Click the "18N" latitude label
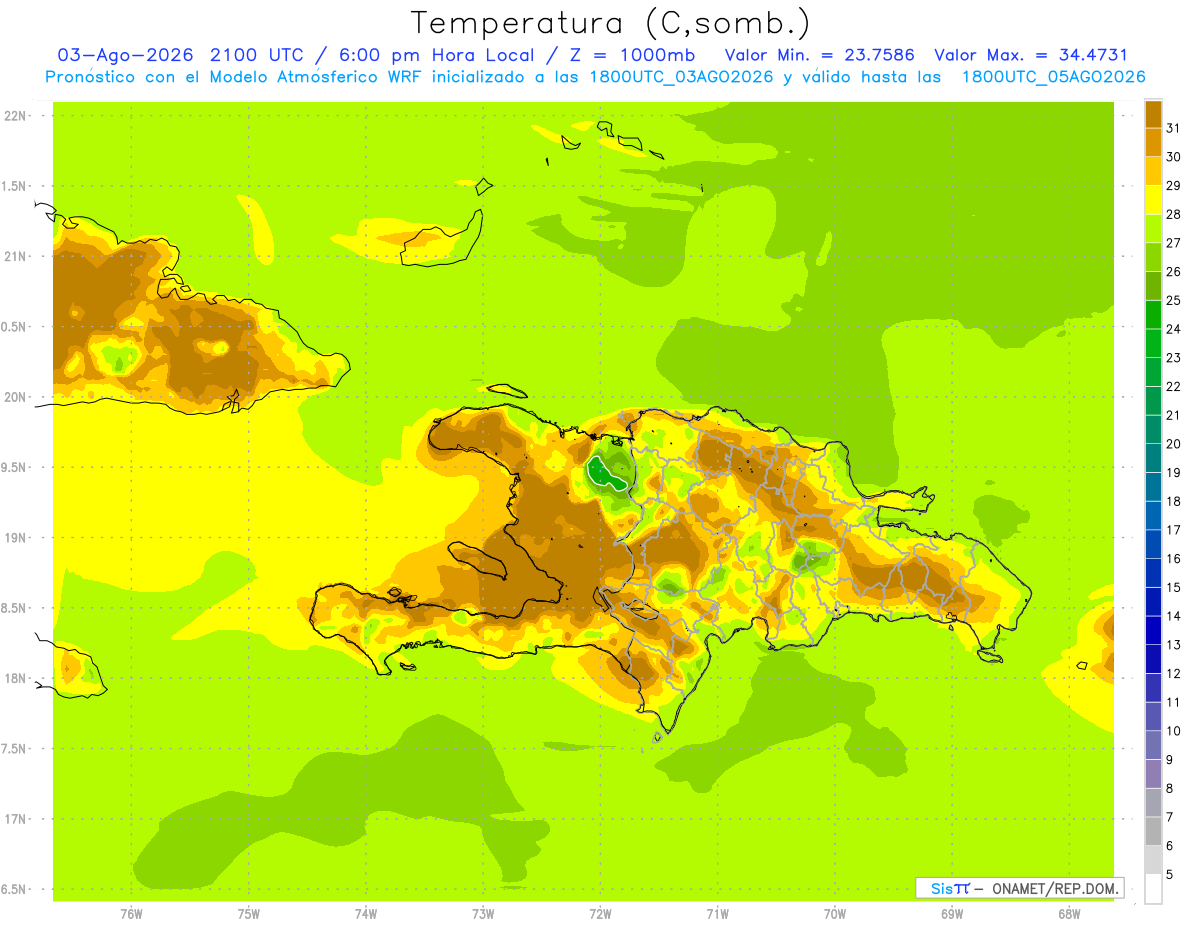The height and width of the screenshot is (927, 1200). 16,678
